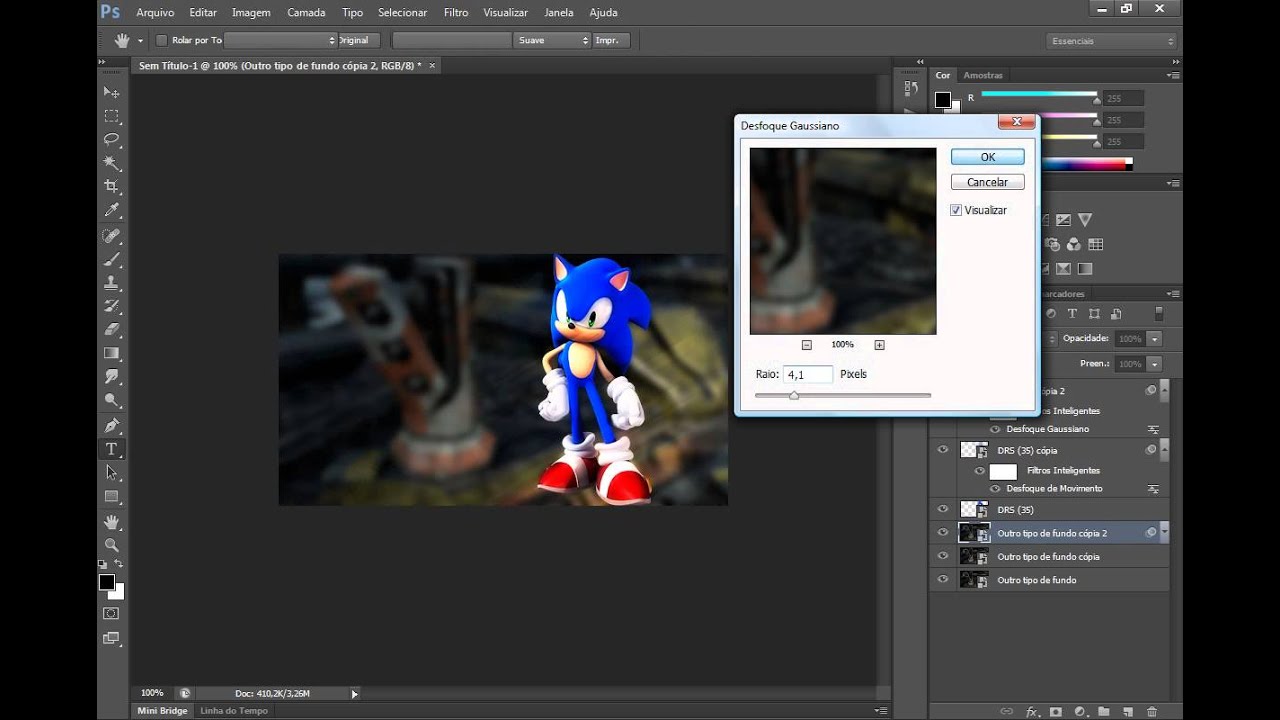Select the Brush tool
Image resolution: width=1280 pixels, height=720 pixels.
112,260
